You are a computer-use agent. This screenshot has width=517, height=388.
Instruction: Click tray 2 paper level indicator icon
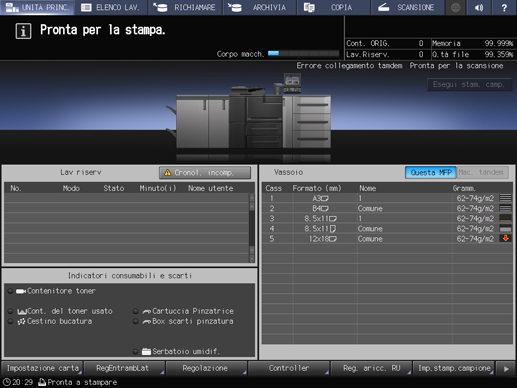[505, 208]
